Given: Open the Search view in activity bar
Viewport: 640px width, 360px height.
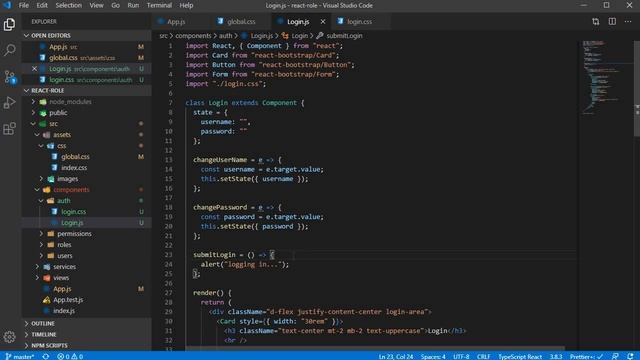Looking at the screenshot, I should point(9,50).
